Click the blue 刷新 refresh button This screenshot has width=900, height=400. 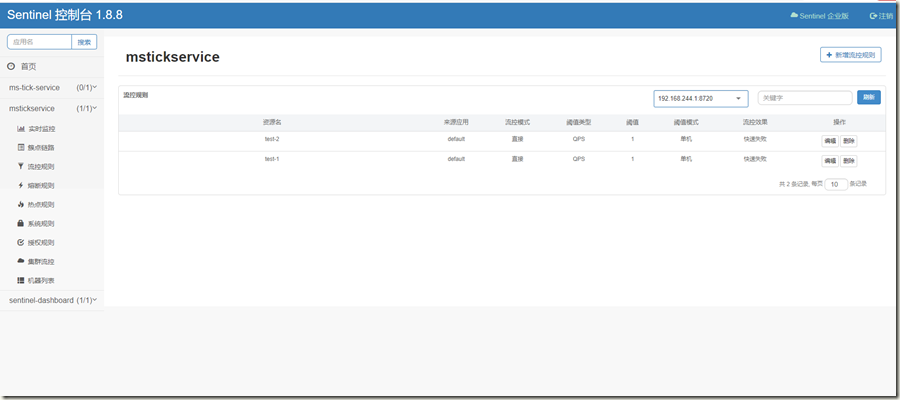868,98
